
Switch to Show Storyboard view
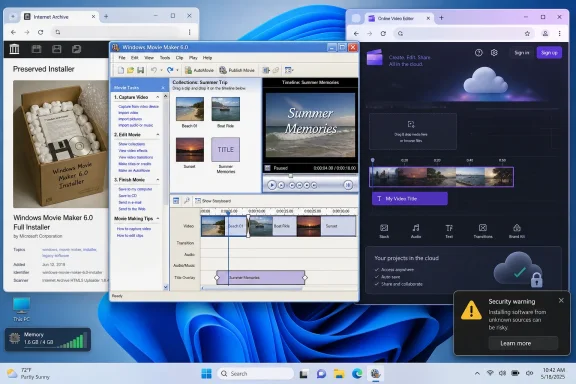(x=213, y=201)
